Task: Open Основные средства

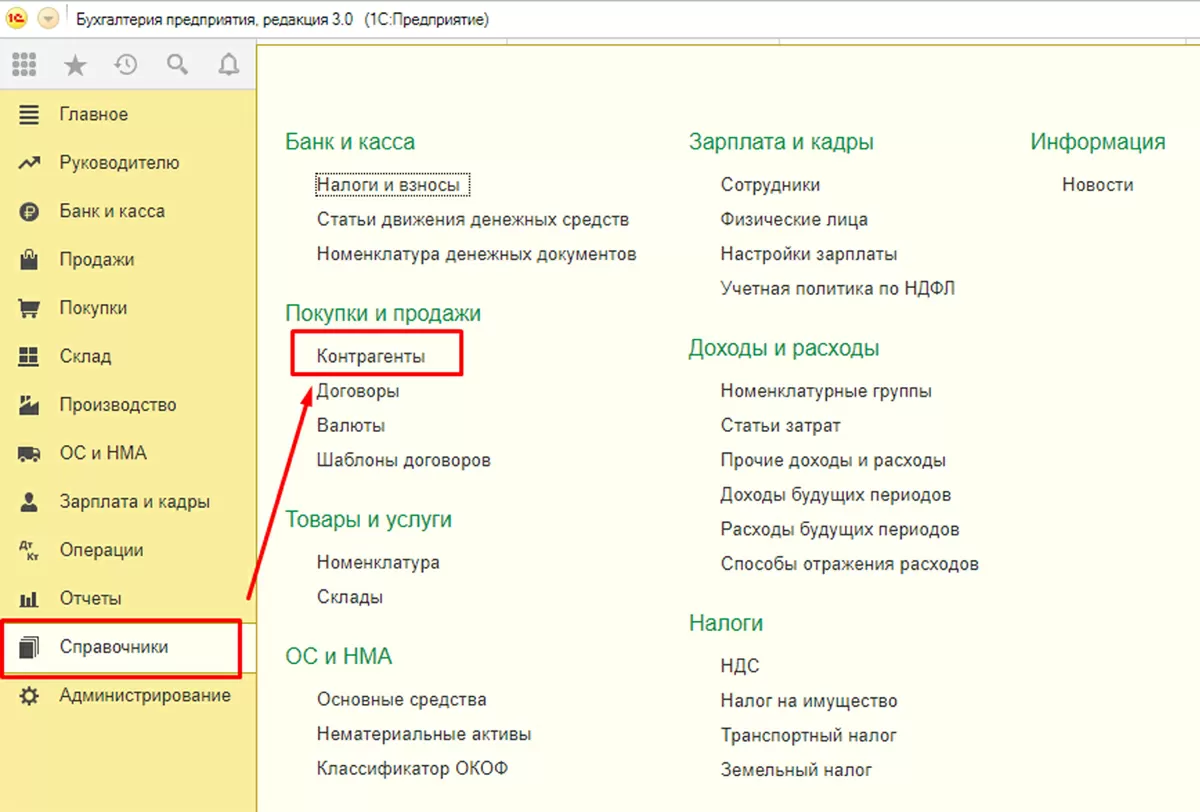Action: point(402,700)
